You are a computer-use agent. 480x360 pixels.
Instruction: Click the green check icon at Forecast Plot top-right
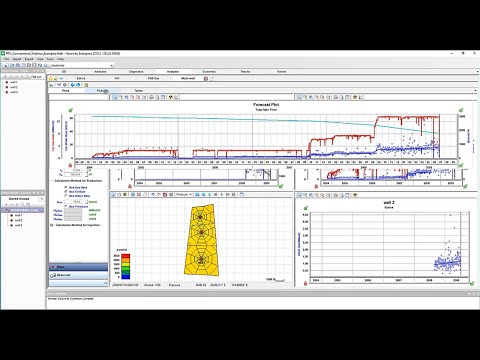(x=462, y=110)
